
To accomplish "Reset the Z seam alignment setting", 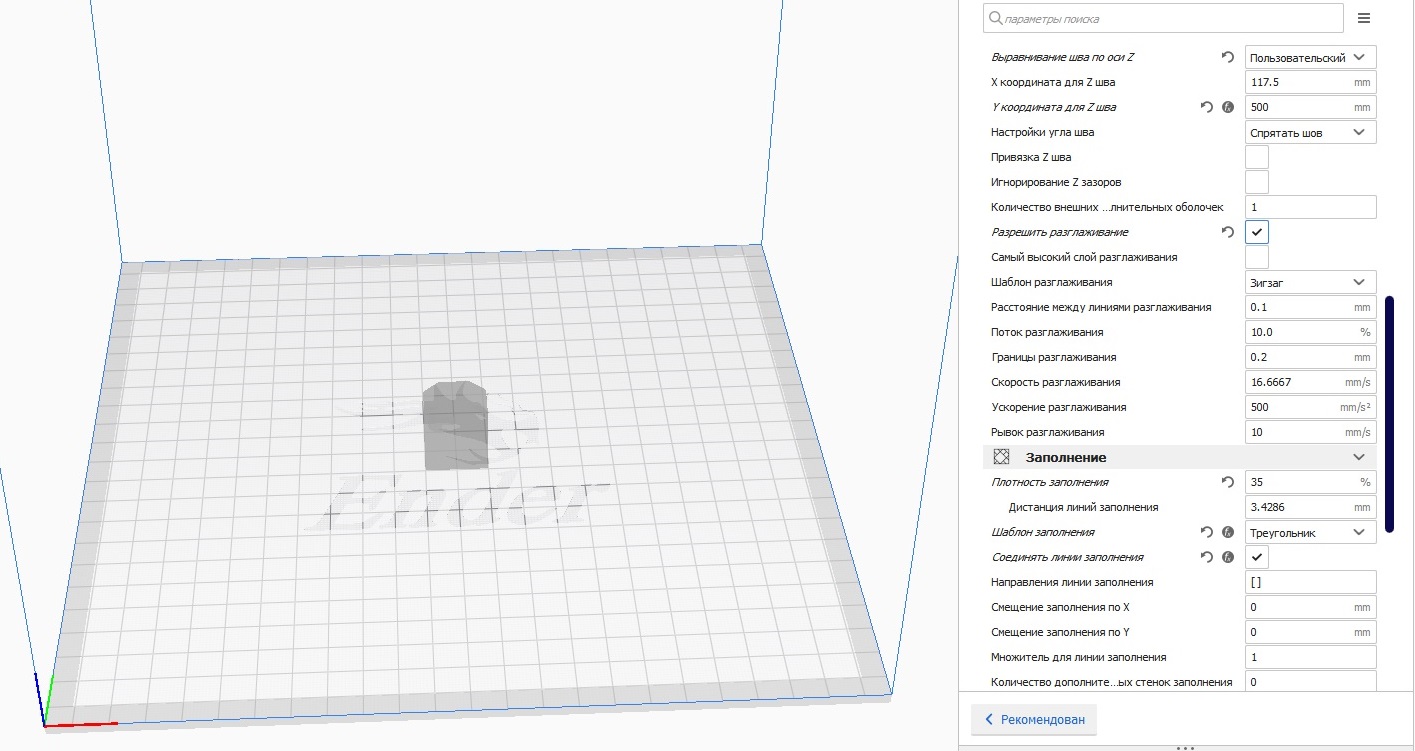I will 1228,57.
